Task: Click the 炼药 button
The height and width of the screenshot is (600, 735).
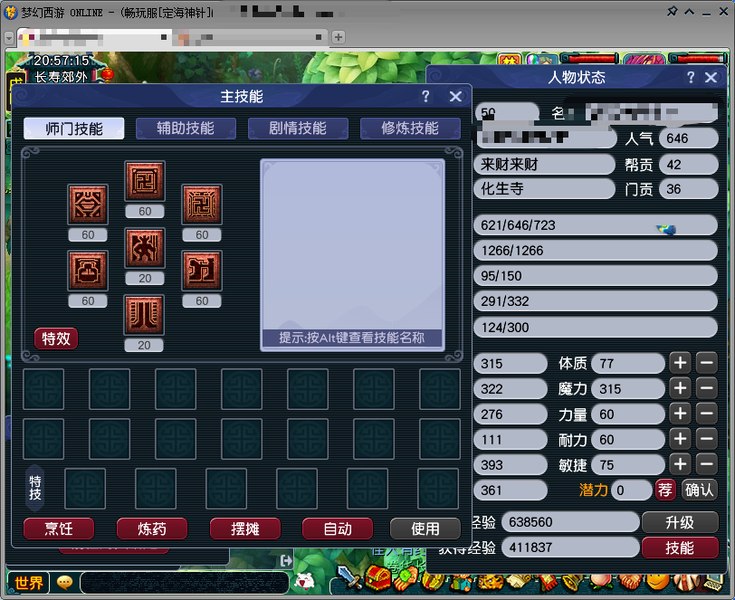Action: (152, 529)
